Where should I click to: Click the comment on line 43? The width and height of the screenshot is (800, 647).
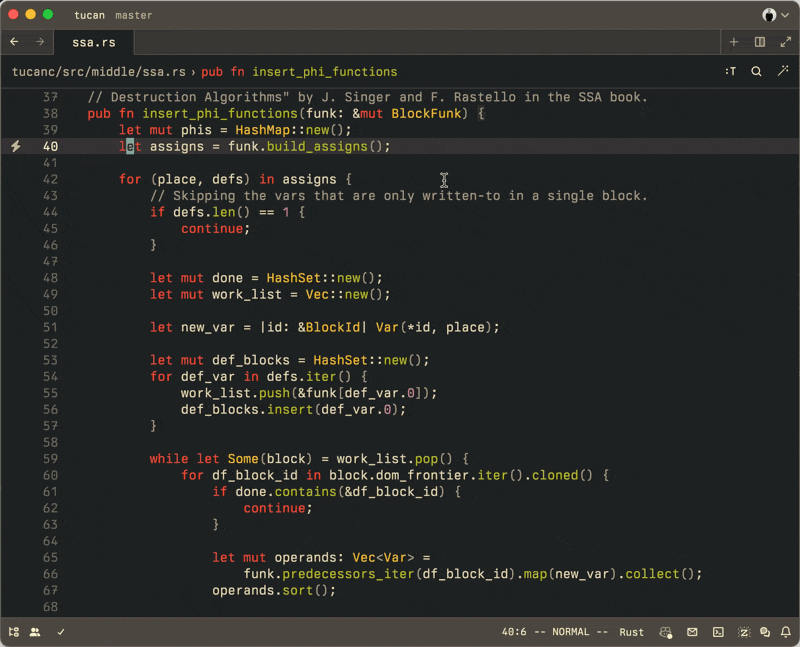[x=398, y=196]
